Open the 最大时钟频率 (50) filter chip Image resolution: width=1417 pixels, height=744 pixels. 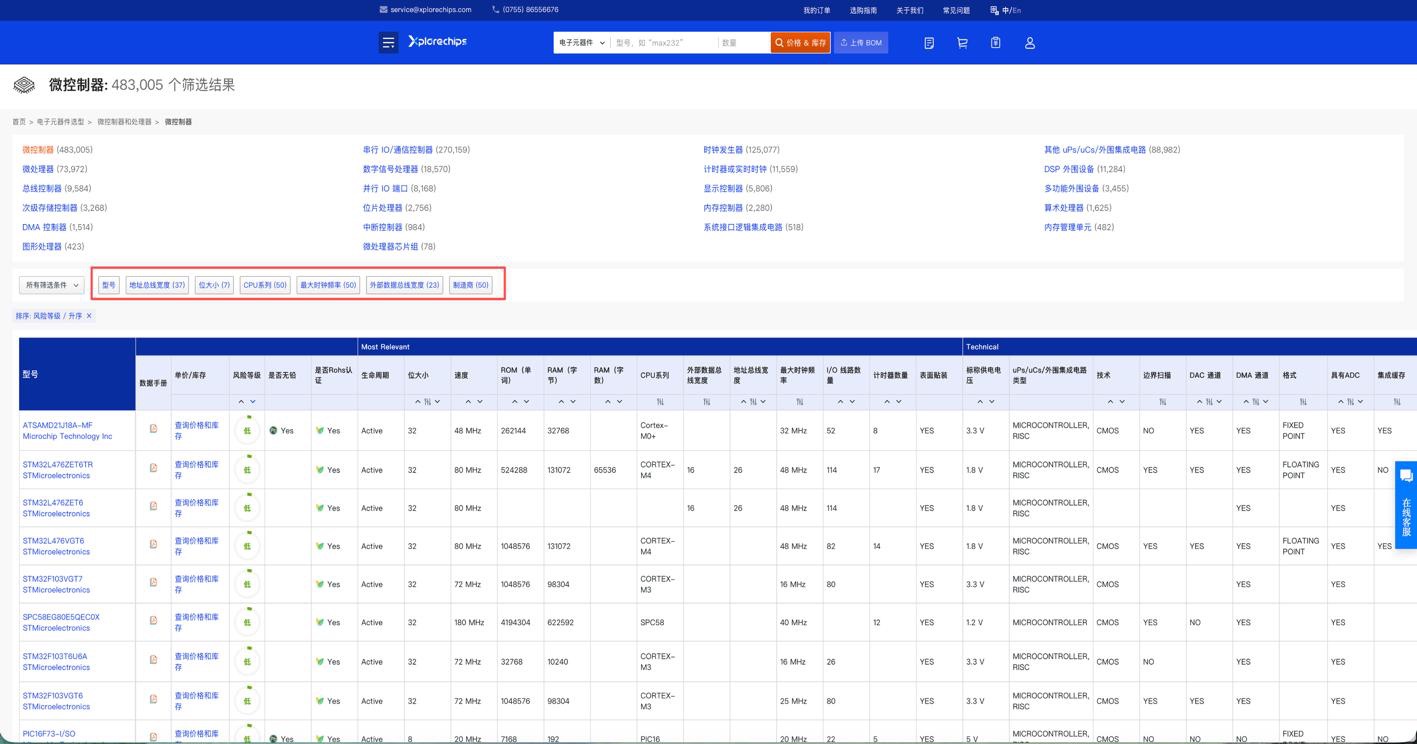328,285
